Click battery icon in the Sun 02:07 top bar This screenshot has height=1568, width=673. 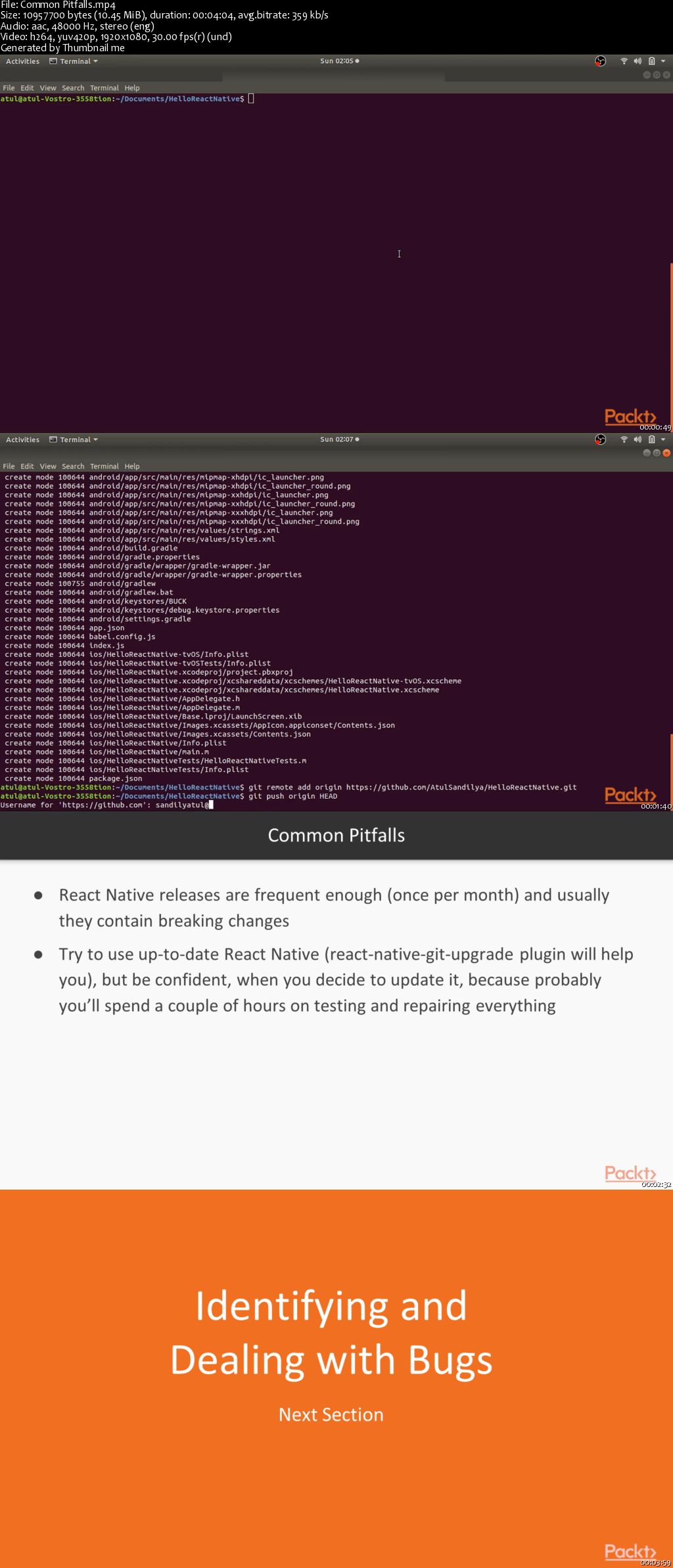pos(651,439)
